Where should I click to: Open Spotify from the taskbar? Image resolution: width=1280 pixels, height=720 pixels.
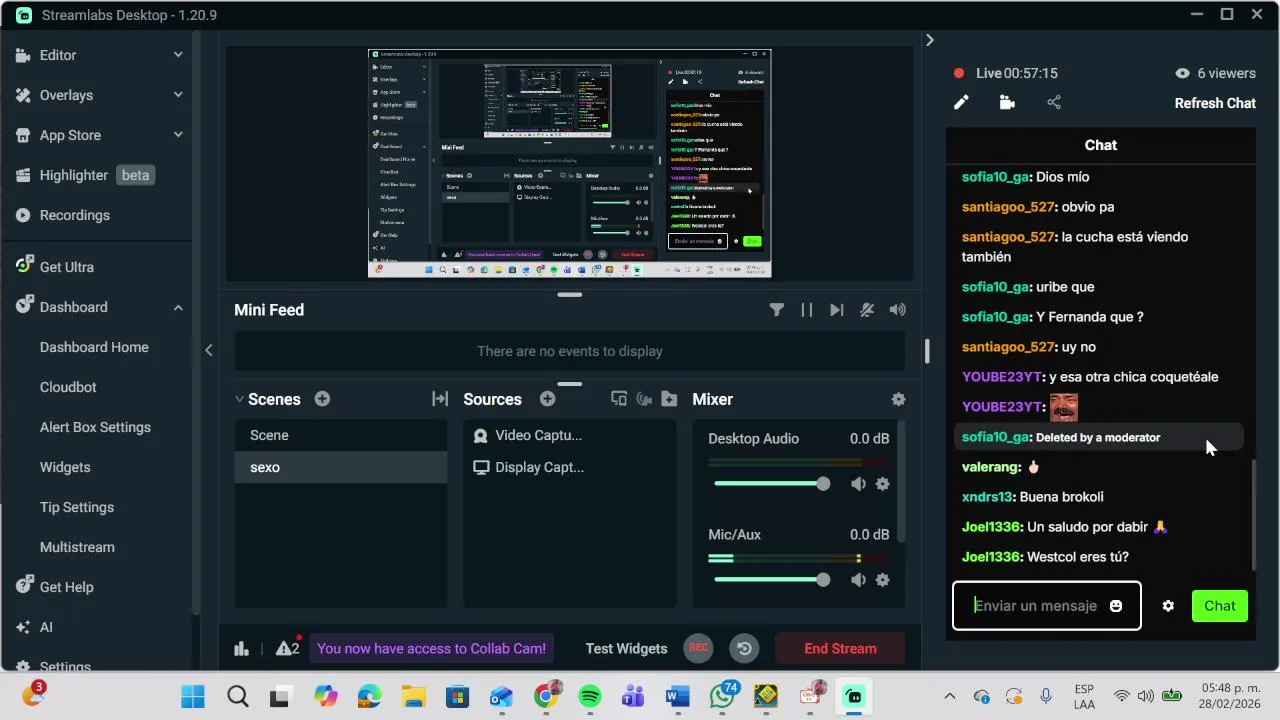click(590, 696)
